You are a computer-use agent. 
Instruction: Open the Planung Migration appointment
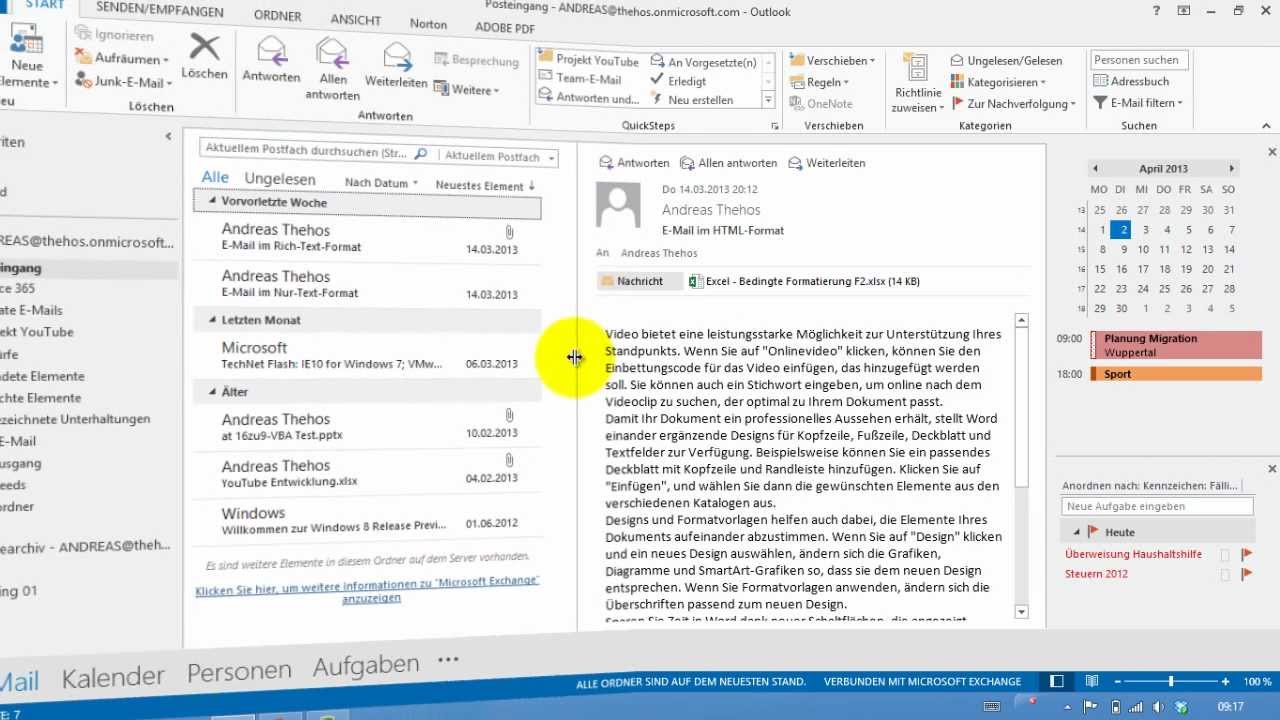point(1176,345)
